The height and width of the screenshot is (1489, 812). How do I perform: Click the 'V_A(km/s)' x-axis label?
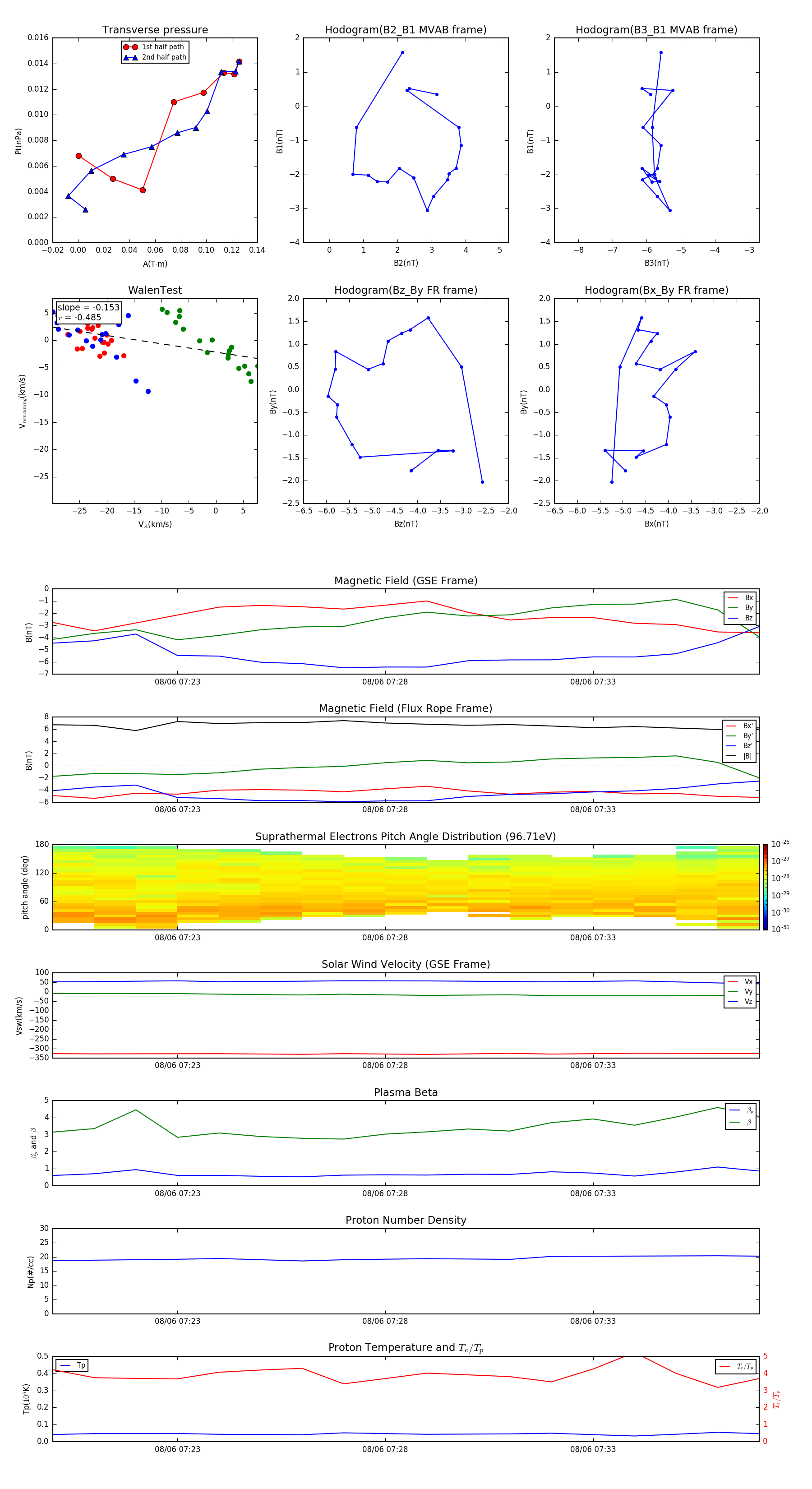[155, 524]
